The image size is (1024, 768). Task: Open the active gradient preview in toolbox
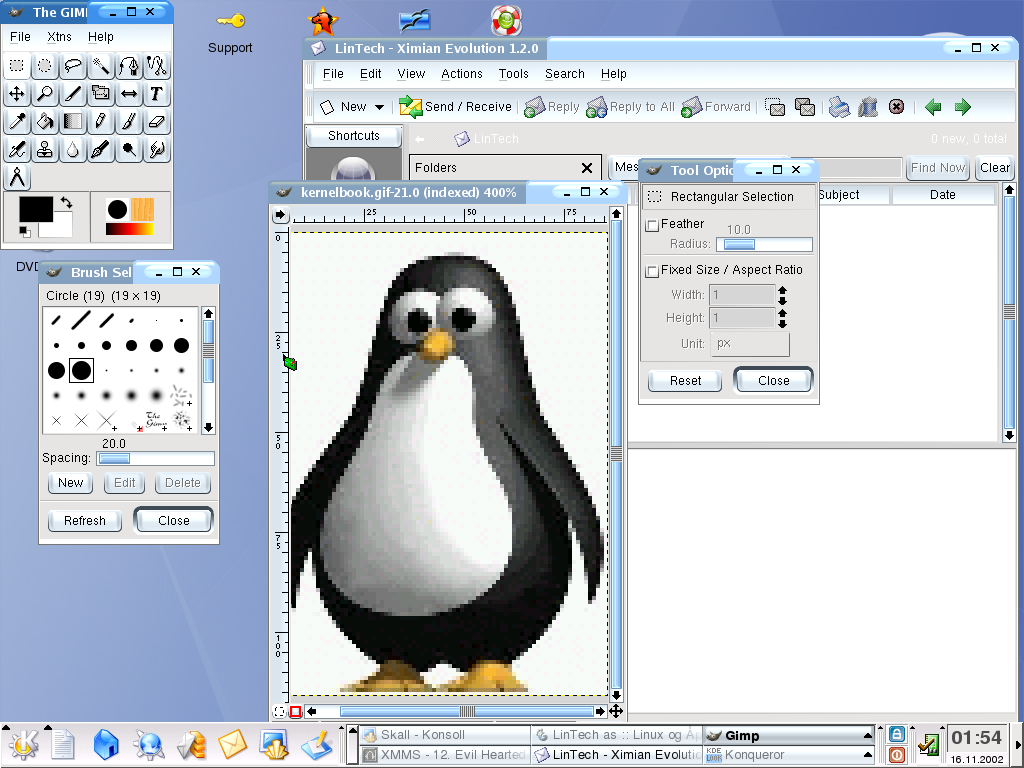(130, 229)
